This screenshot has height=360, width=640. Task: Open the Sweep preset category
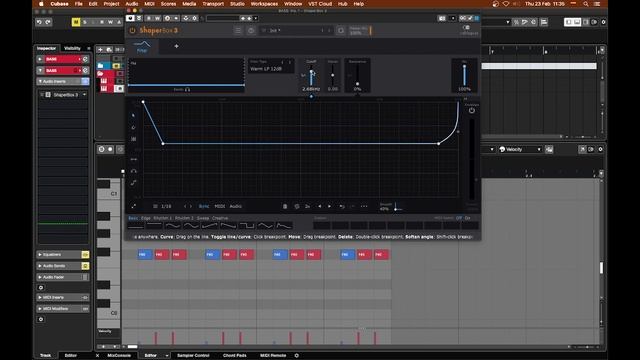[202, 218]
